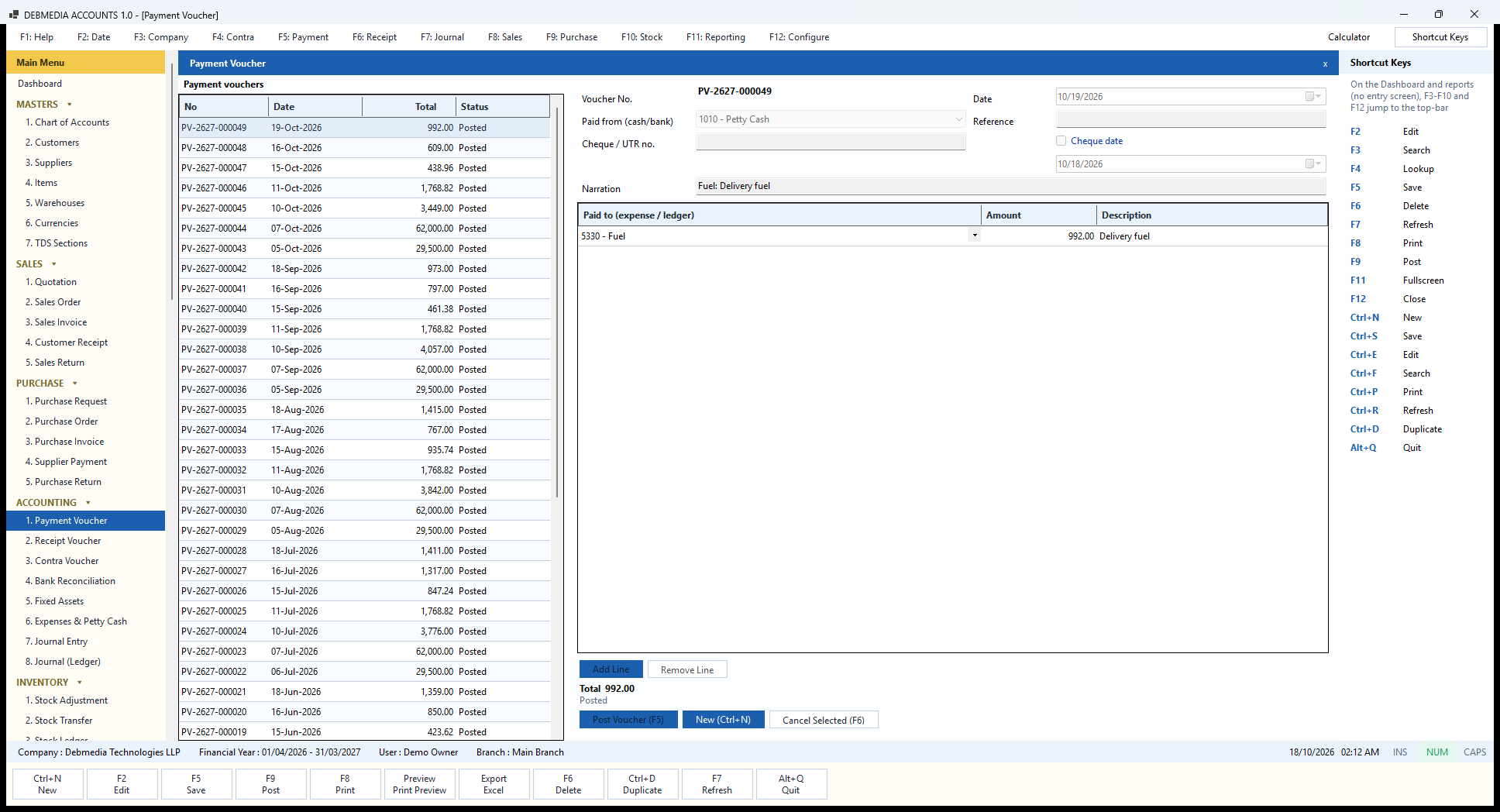Image resolution: width=1500 pixels, height=812 pixels.
Task: Click the Remove Line button
Action: tap(687, 669)
